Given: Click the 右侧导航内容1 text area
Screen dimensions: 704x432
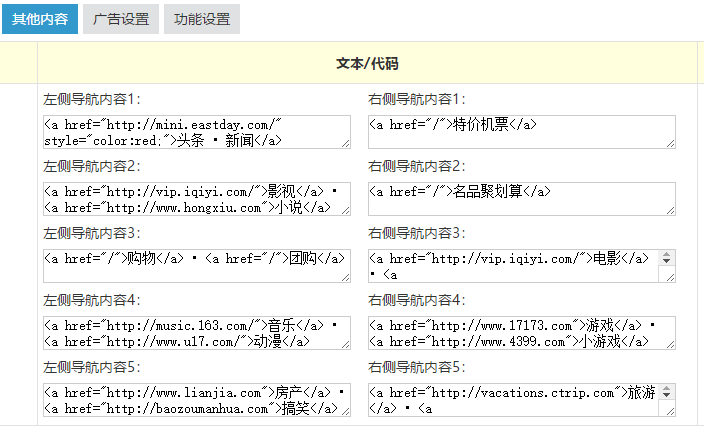Looking at the screenshot, I should point(521,132).
